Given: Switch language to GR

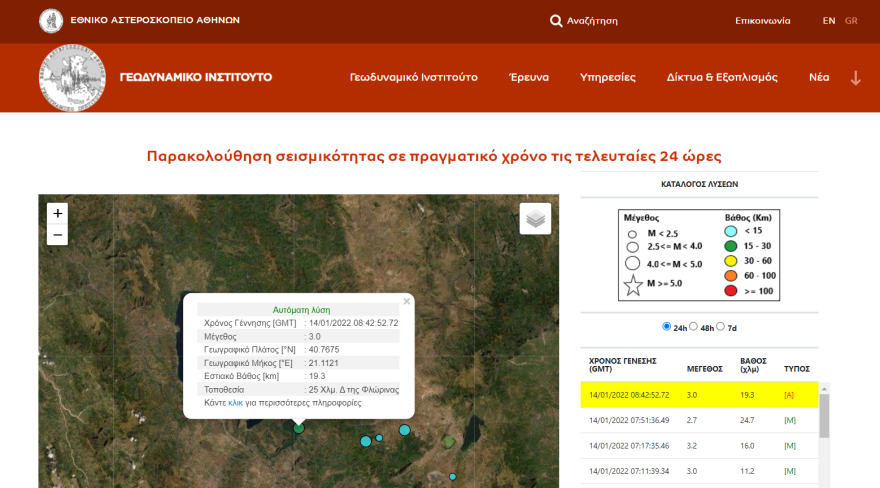Looking at the screenshot, I should pos(851,21).
